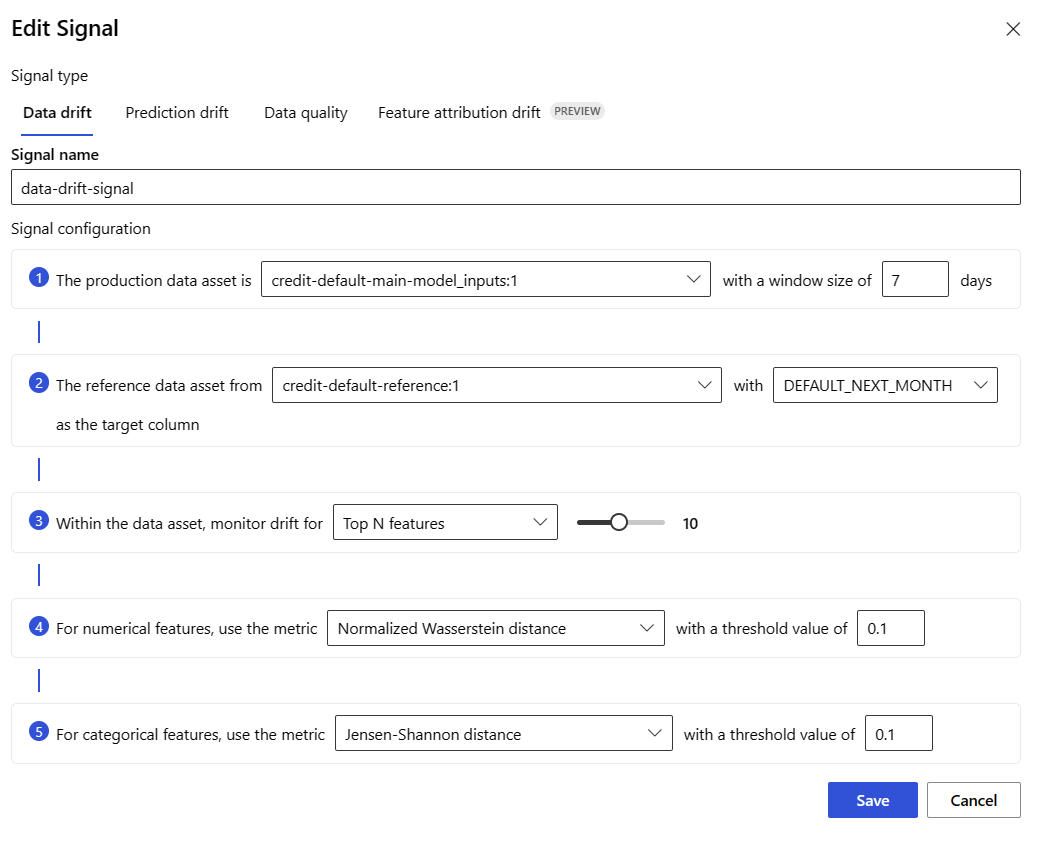Open the Feature attribution drift tab
This screenshot has height=855, width=1040.
click(459, 113)
